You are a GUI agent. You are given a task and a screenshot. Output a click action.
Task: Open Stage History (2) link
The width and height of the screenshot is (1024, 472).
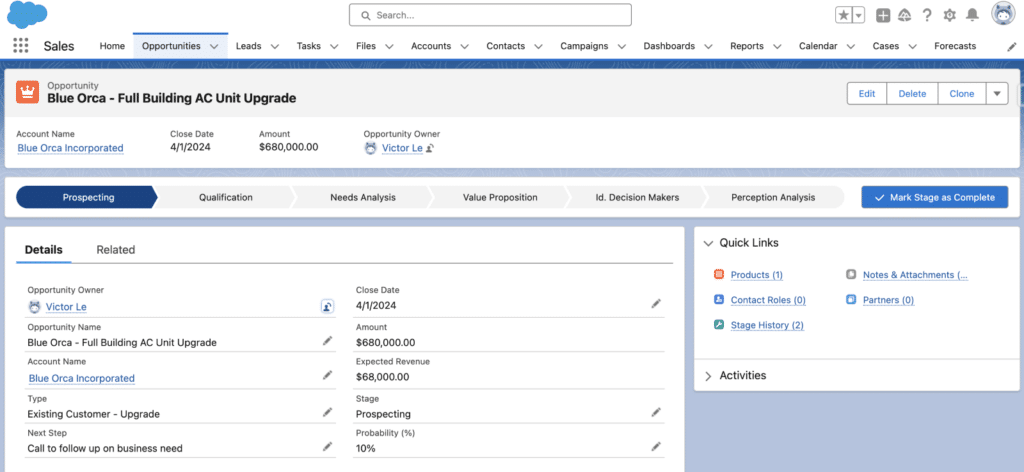pos(767,325)
